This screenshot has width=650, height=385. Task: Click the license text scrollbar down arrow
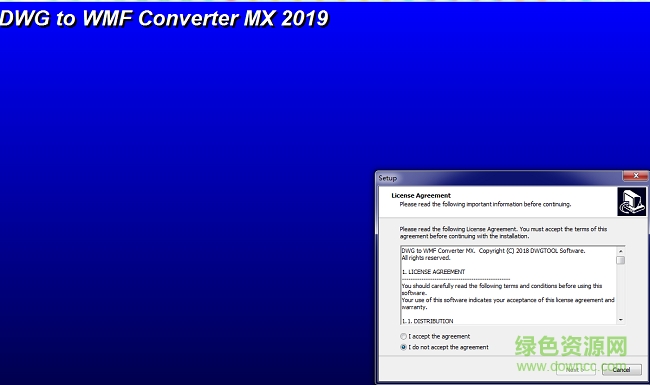[621, 320]
